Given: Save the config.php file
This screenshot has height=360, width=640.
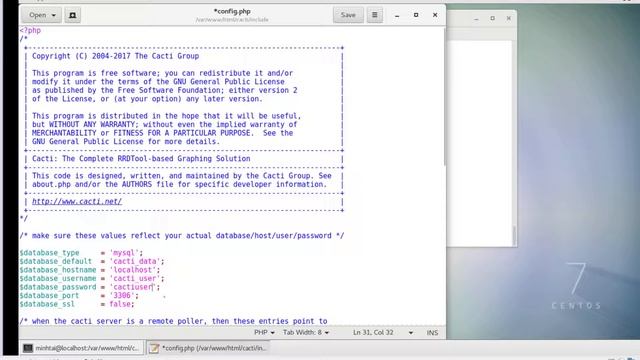Looking at the screenshot, I should (x=348, y=15).
